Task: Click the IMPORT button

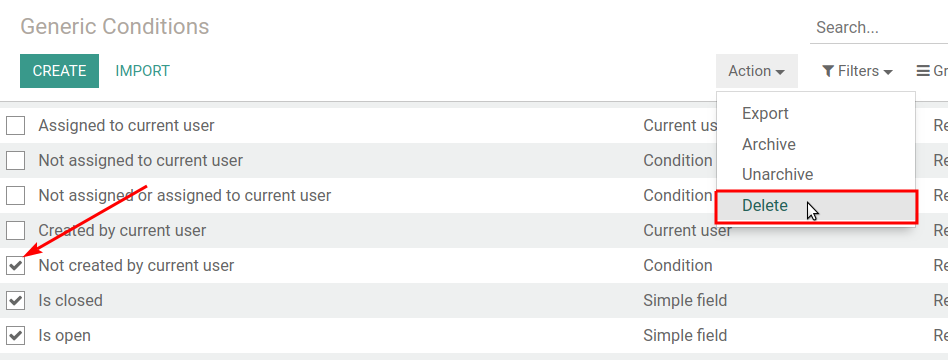Action: tap(143, 71)
